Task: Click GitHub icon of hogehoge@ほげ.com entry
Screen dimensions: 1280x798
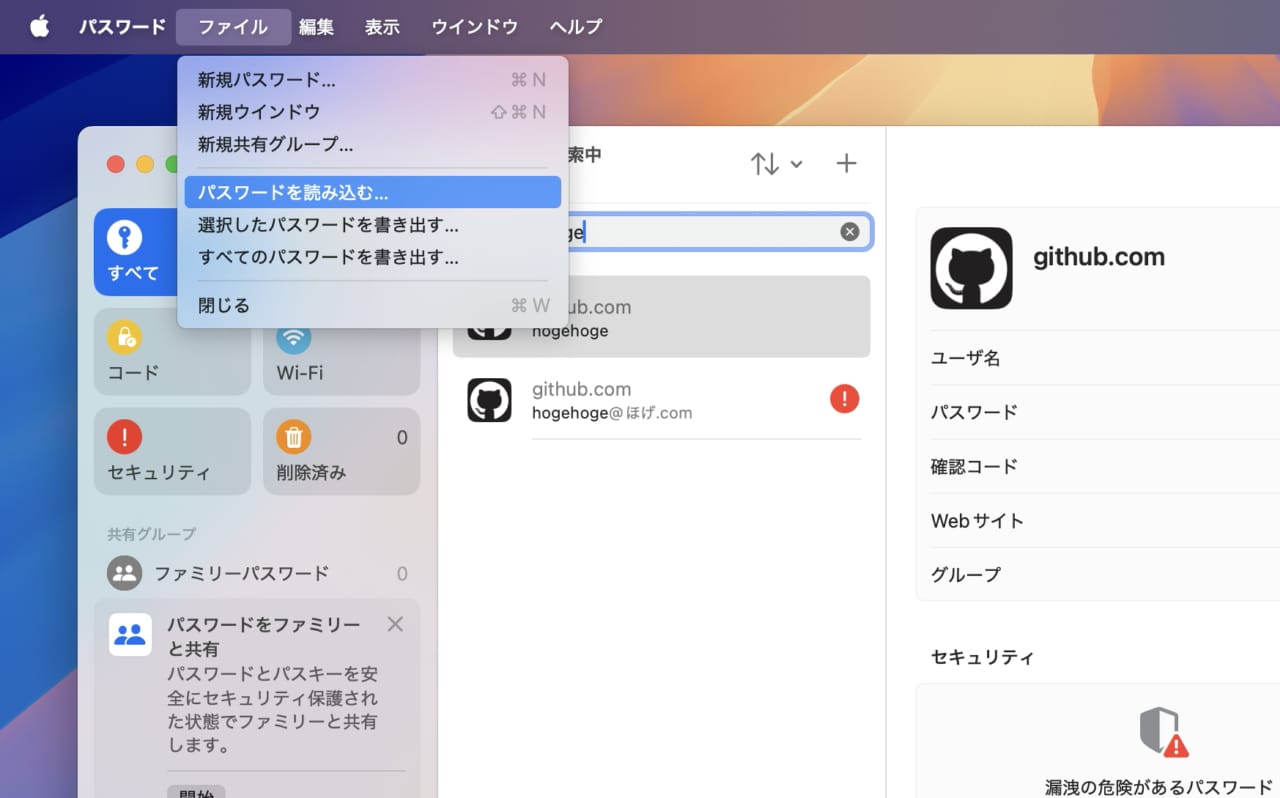Action: 490,400
